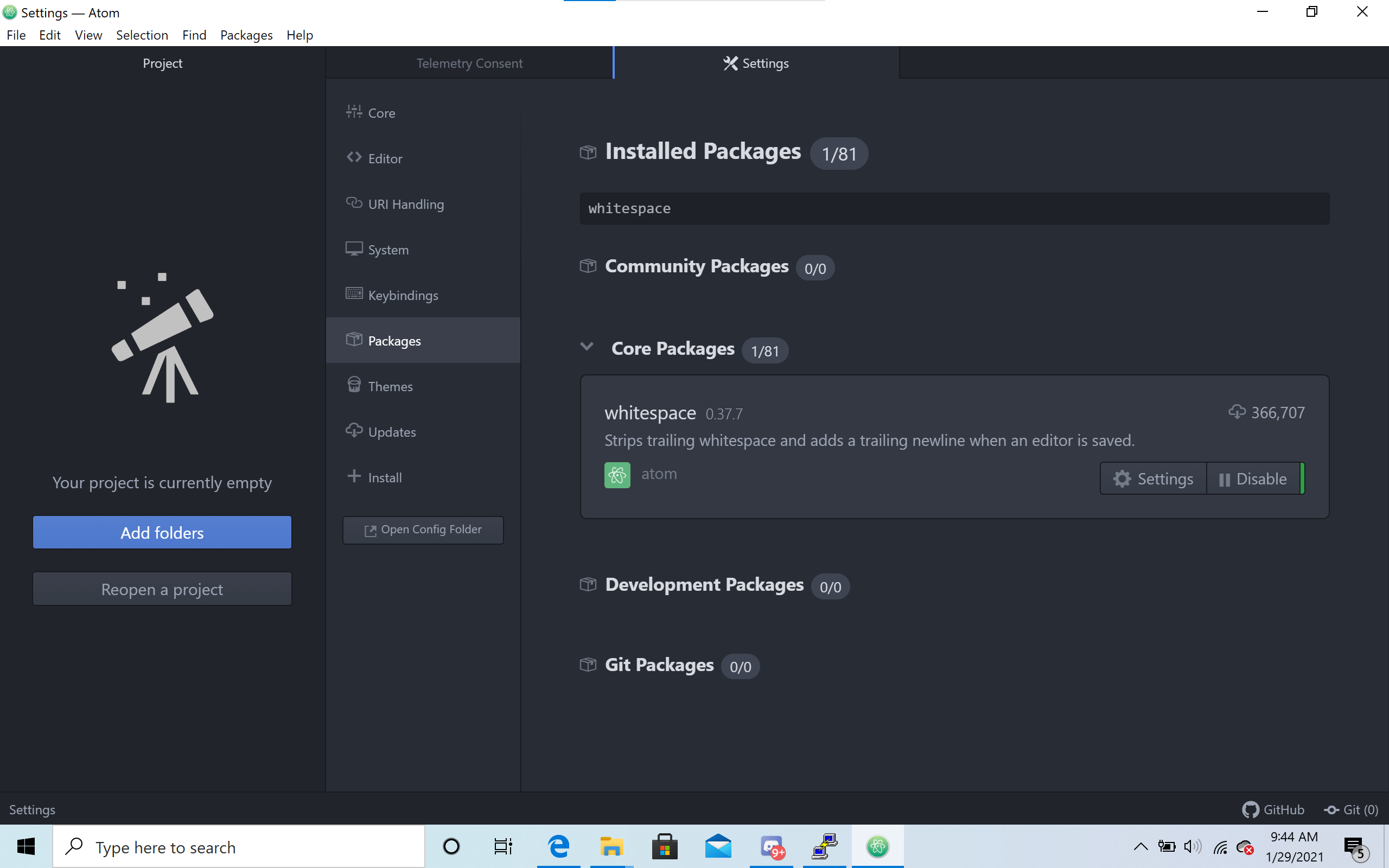Open Task View on taskbar
Image resolution: width=1389 pixels, height=868 pixels.
pyautogui.click(x=504, y=847)
